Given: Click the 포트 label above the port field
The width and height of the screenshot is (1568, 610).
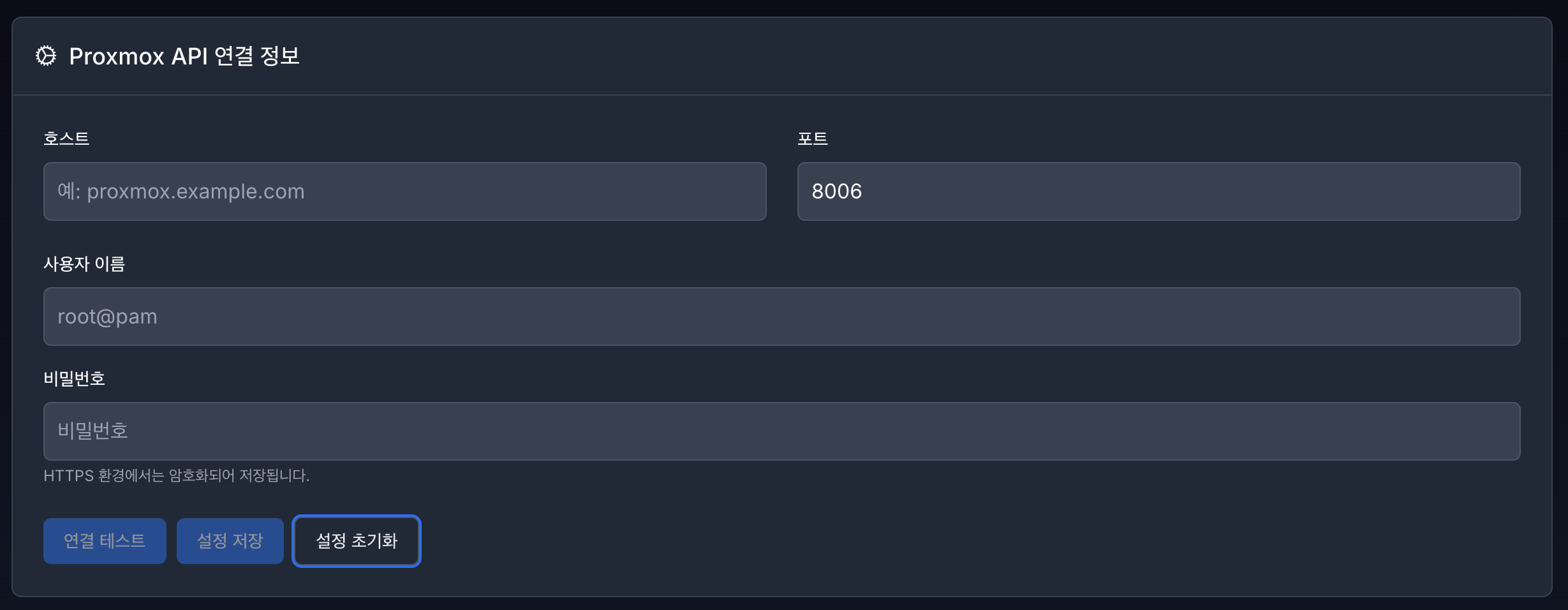Looking at the screenshot, I should click(x=812, y=138).
